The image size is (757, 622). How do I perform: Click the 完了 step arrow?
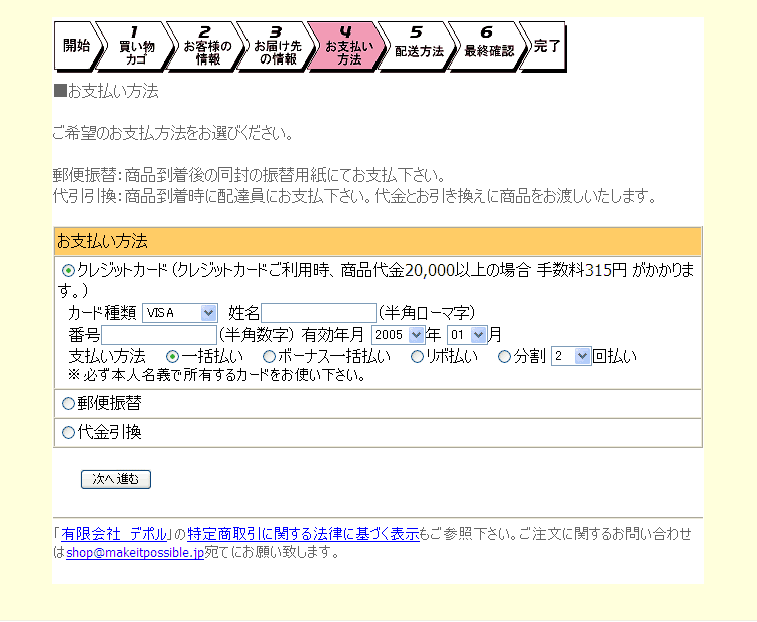pyautogui.click(x=545, y=46)
